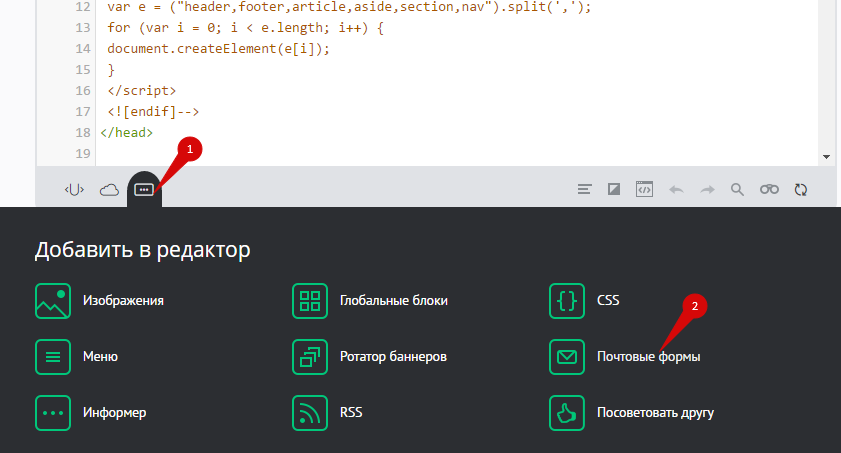The width and height of the screenshot is (841, 453).
Task: Click the refresh arrows icon
Action: (x=800, y=189)
